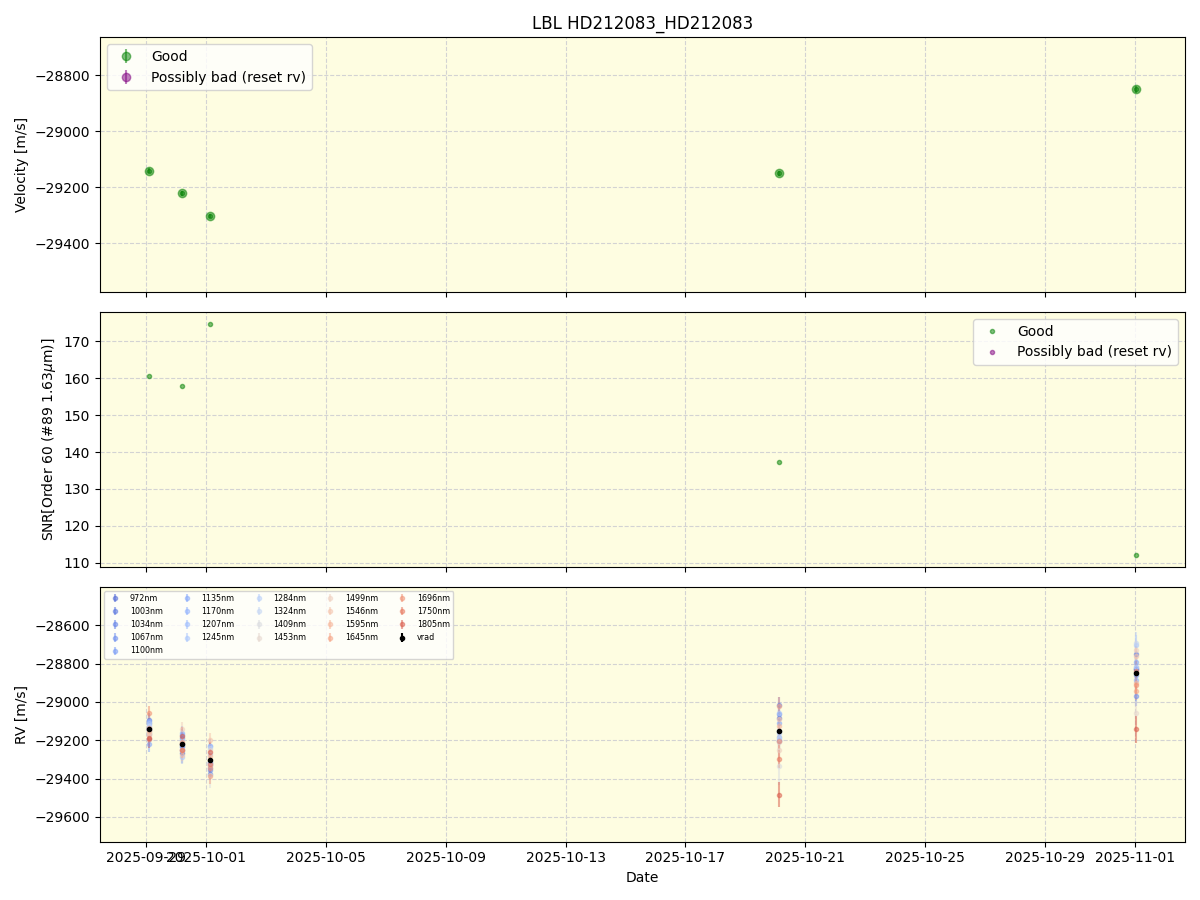Click the 1324nm legend text

288,611
